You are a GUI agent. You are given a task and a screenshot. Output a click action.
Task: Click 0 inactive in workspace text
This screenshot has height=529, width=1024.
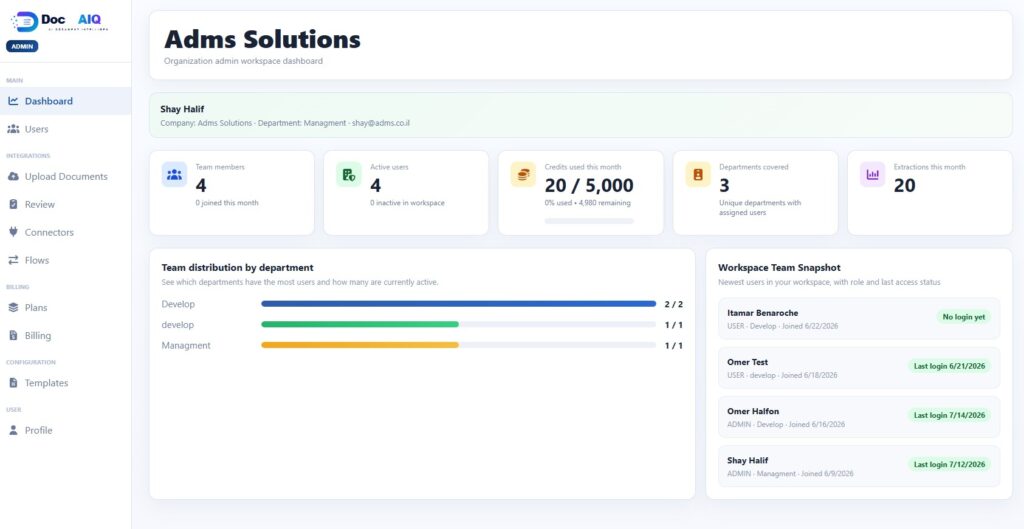pos(408,203)
